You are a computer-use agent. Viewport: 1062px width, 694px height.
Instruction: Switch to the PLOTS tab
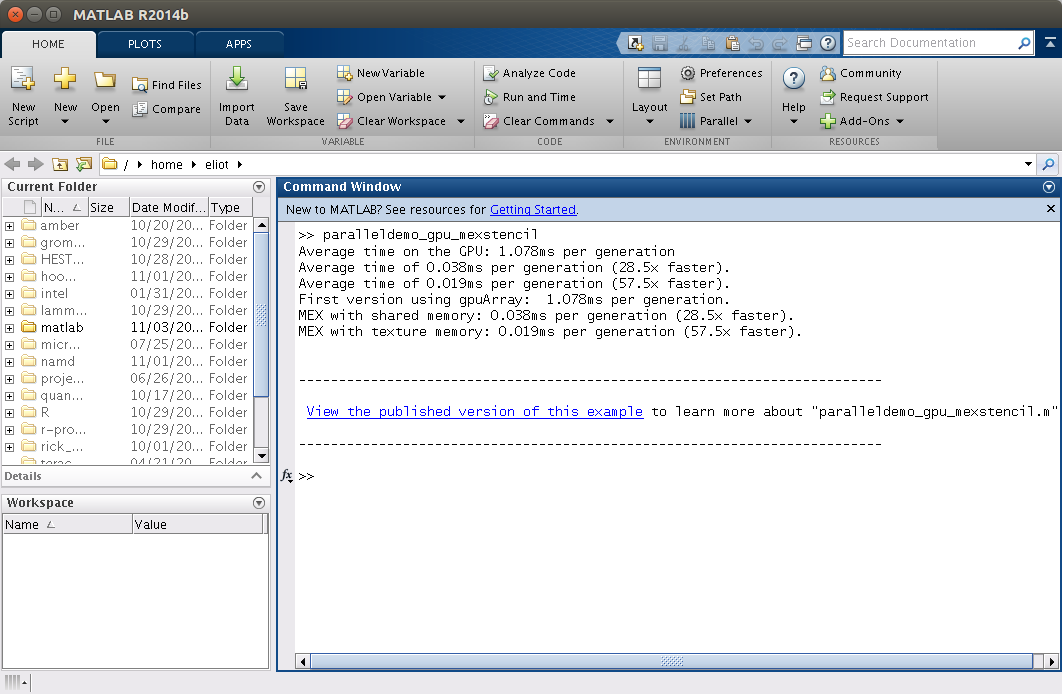click(145, 44)
